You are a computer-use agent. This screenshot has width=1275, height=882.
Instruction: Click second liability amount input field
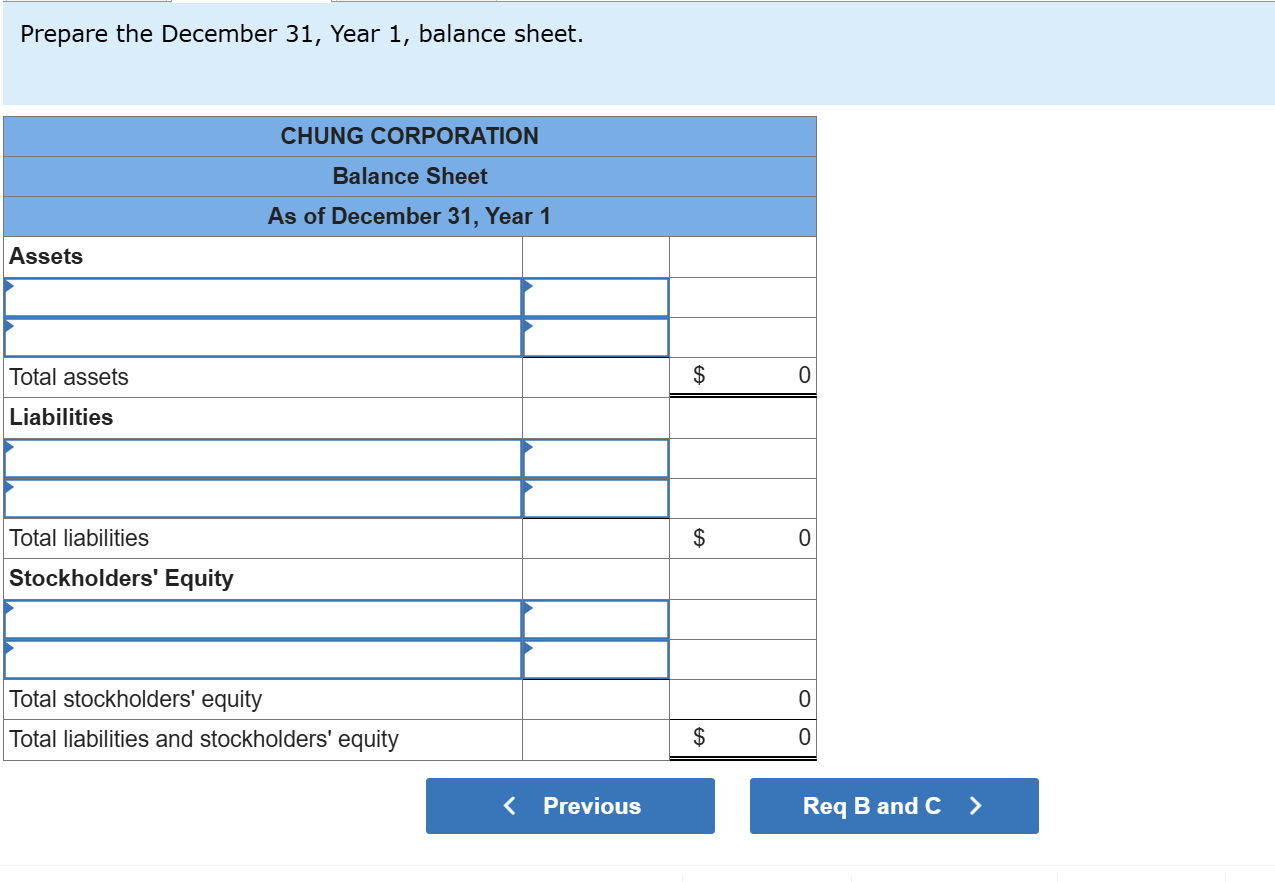[x=596, y=499]
